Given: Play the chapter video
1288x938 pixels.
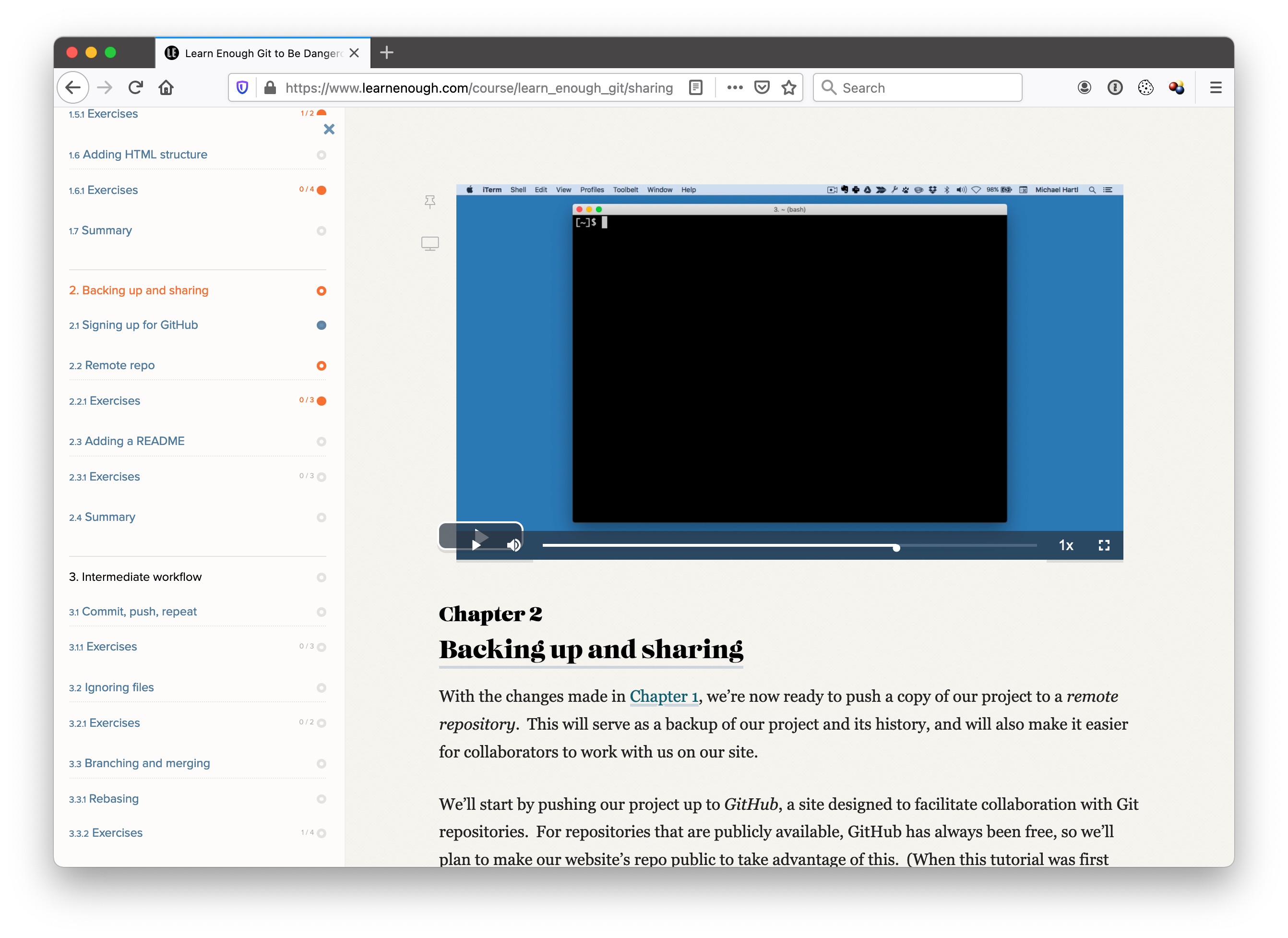Looking at the screenshot, I should point(477,545).
